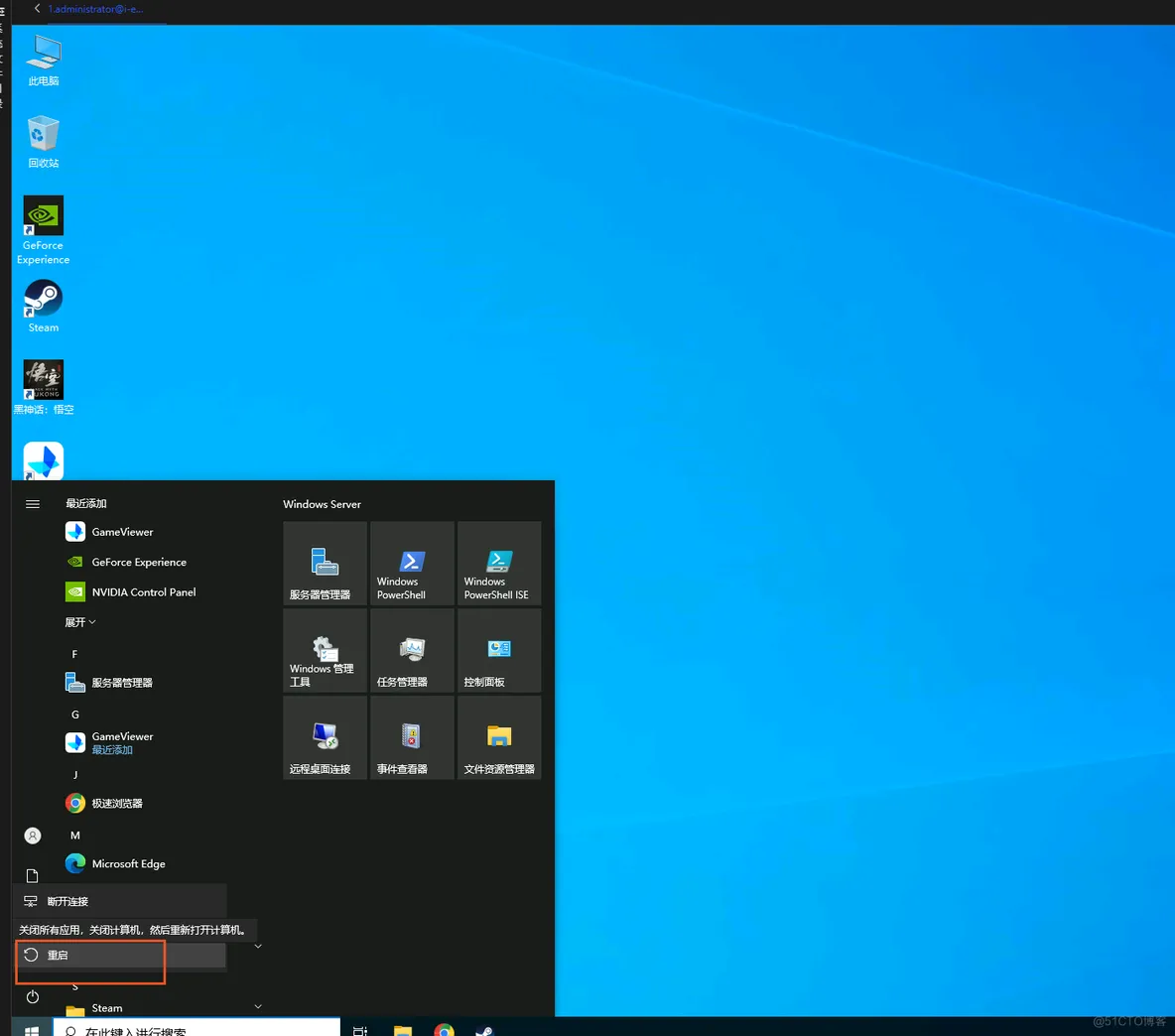This screenshot has width=1175, height=1036.
Task: Click the letter F section header
Action: (x=75, y=654)
